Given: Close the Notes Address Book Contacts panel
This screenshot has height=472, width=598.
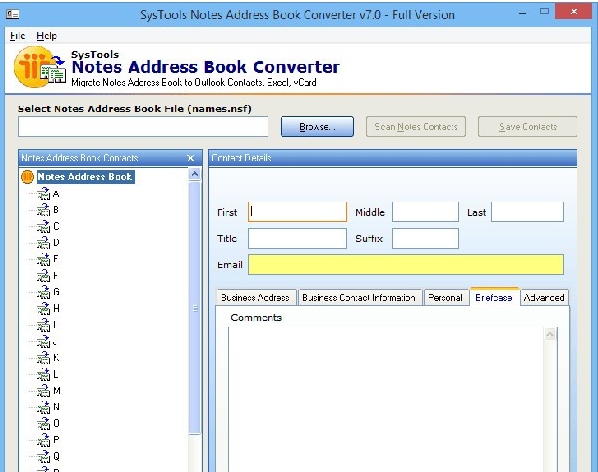Looking at the screenshot, I should (191, 158).
